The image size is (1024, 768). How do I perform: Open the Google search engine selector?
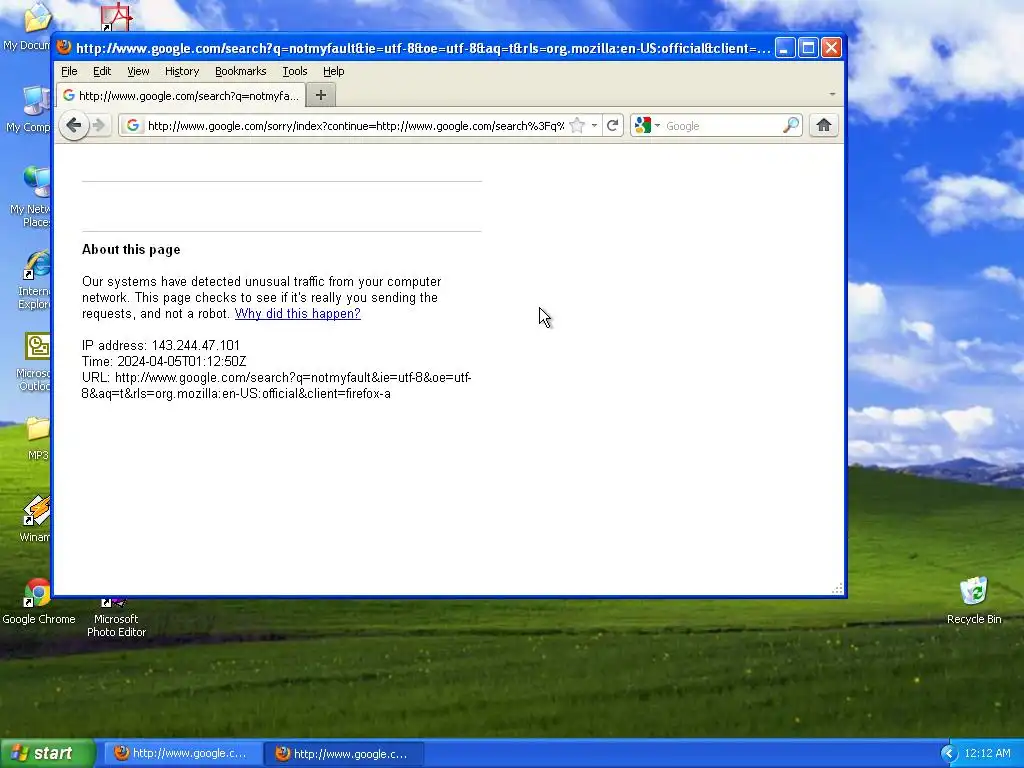click(647, 125)
